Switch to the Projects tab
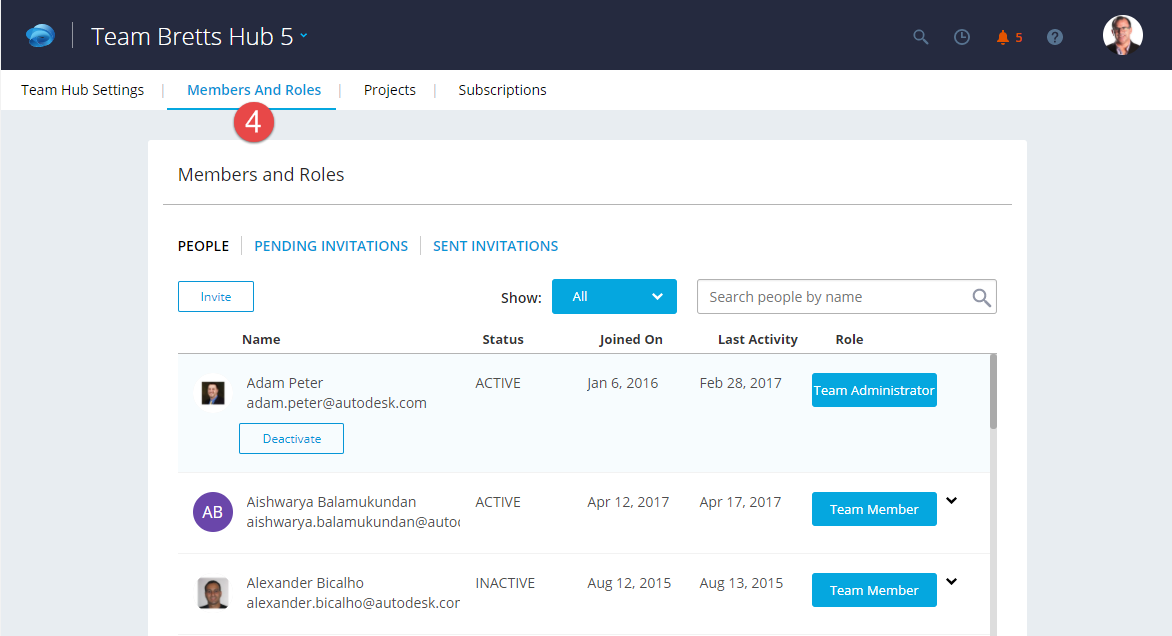This screenshot has width=1172, height=636. click(x=389, y=89)
